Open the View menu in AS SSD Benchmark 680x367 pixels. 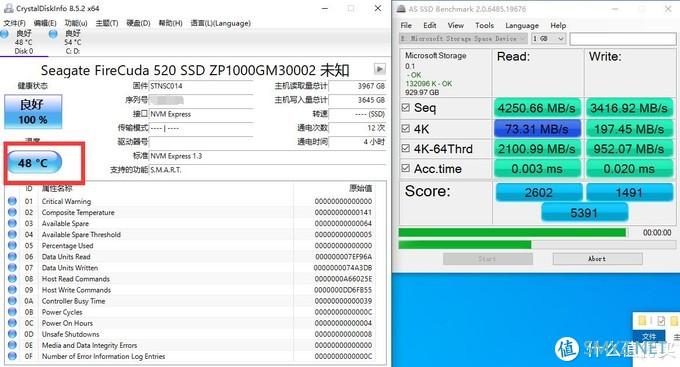tap(455, 25)
